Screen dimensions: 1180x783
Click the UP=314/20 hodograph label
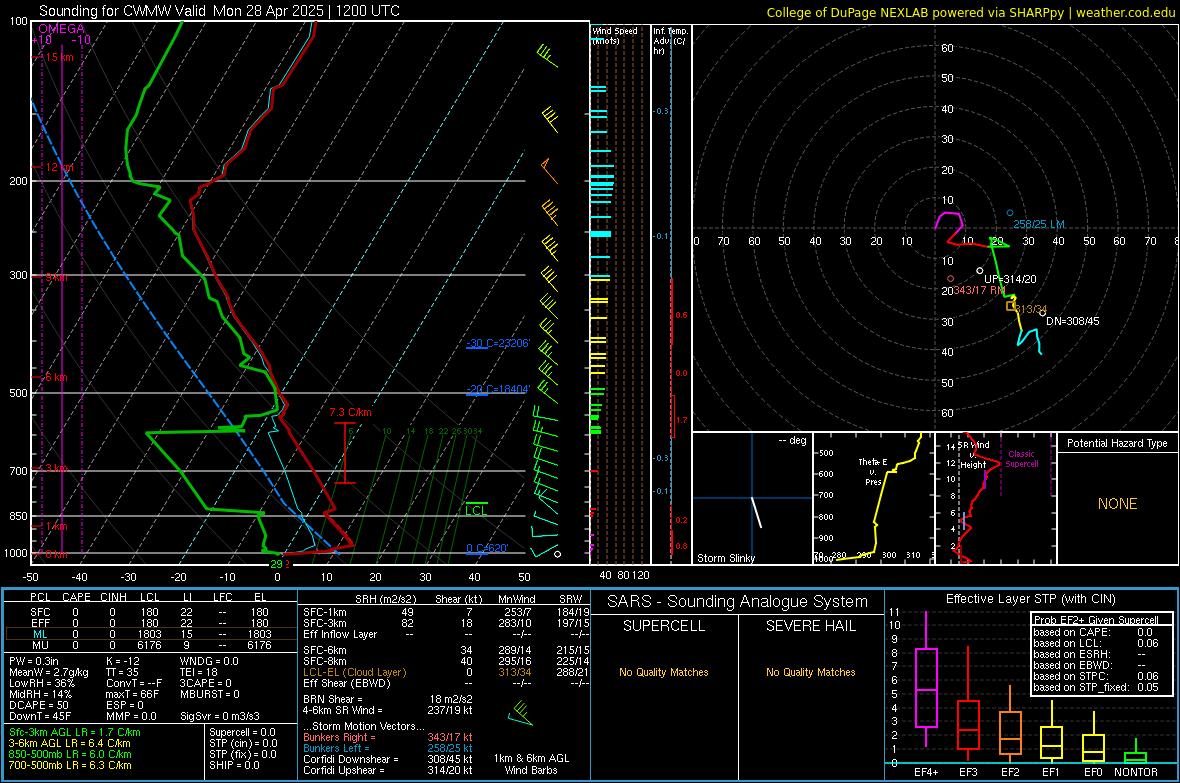[1010, 279]
